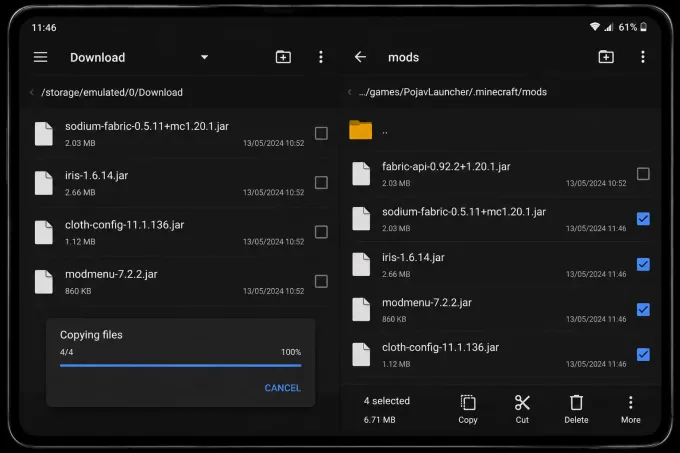Open overflow menu in Download pane
This screenshot has width=680, height=453.
[320, 57]
